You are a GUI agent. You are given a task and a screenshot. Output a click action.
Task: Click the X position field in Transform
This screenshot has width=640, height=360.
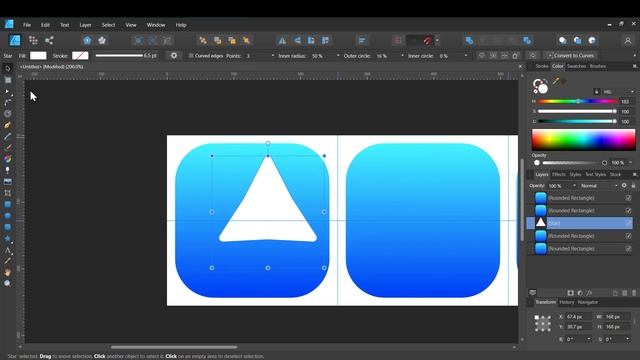pyautogui.click(x=579, y=317)
